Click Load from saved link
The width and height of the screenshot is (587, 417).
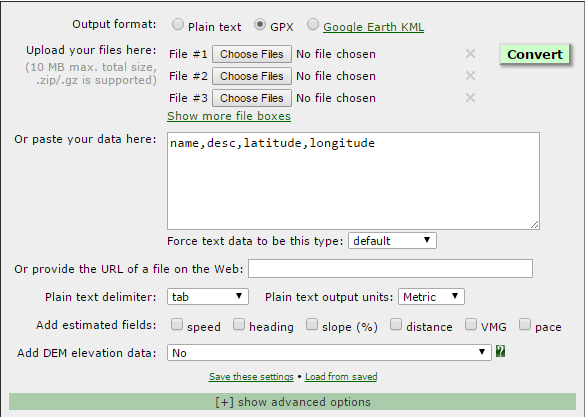[x=341, y=377]
